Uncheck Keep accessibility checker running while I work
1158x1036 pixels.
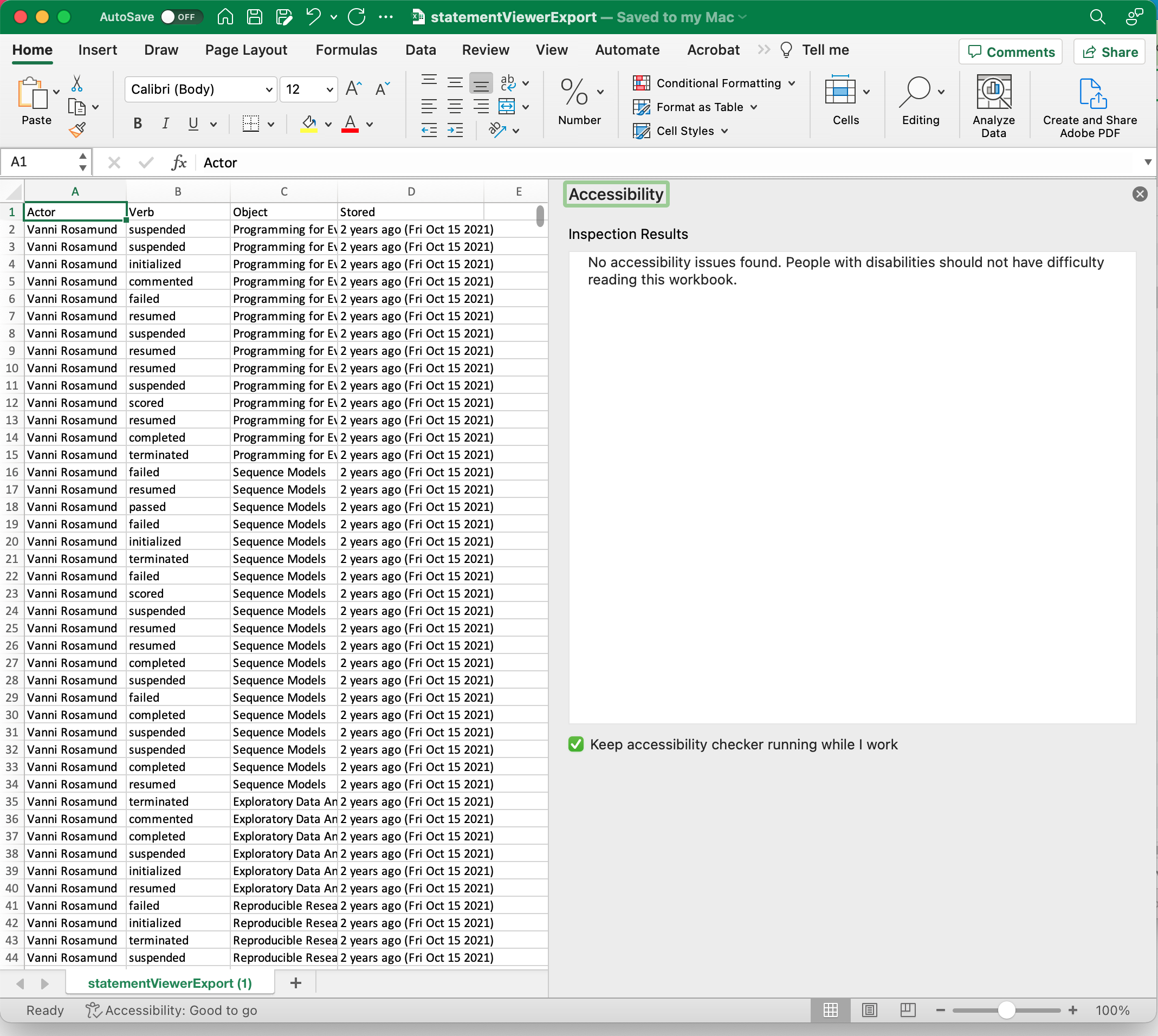pos(575,744)
